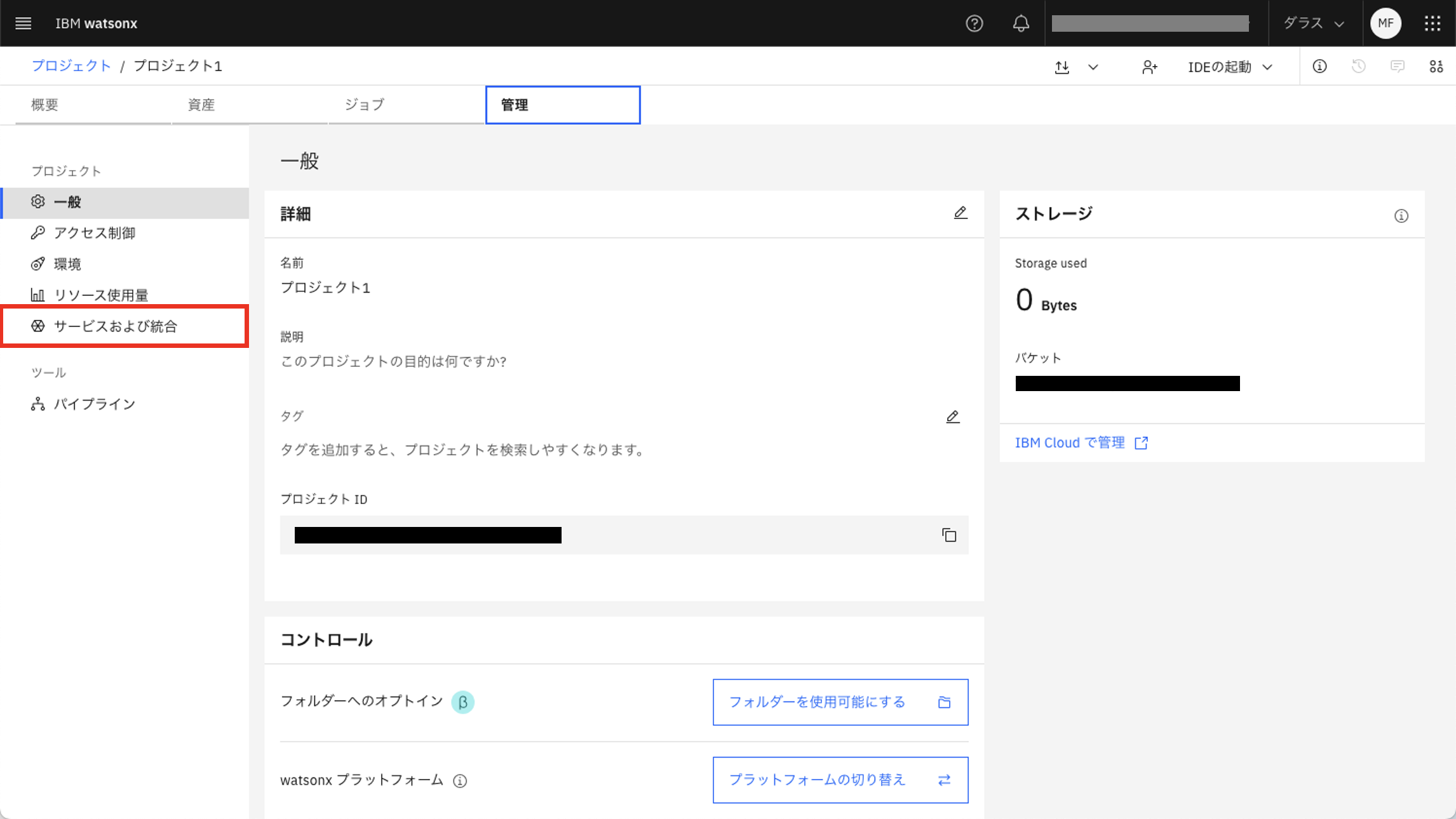Screen dimensions: 1456x819
Task: Open the app switcher grid icon
Action: coord(1432,23)
